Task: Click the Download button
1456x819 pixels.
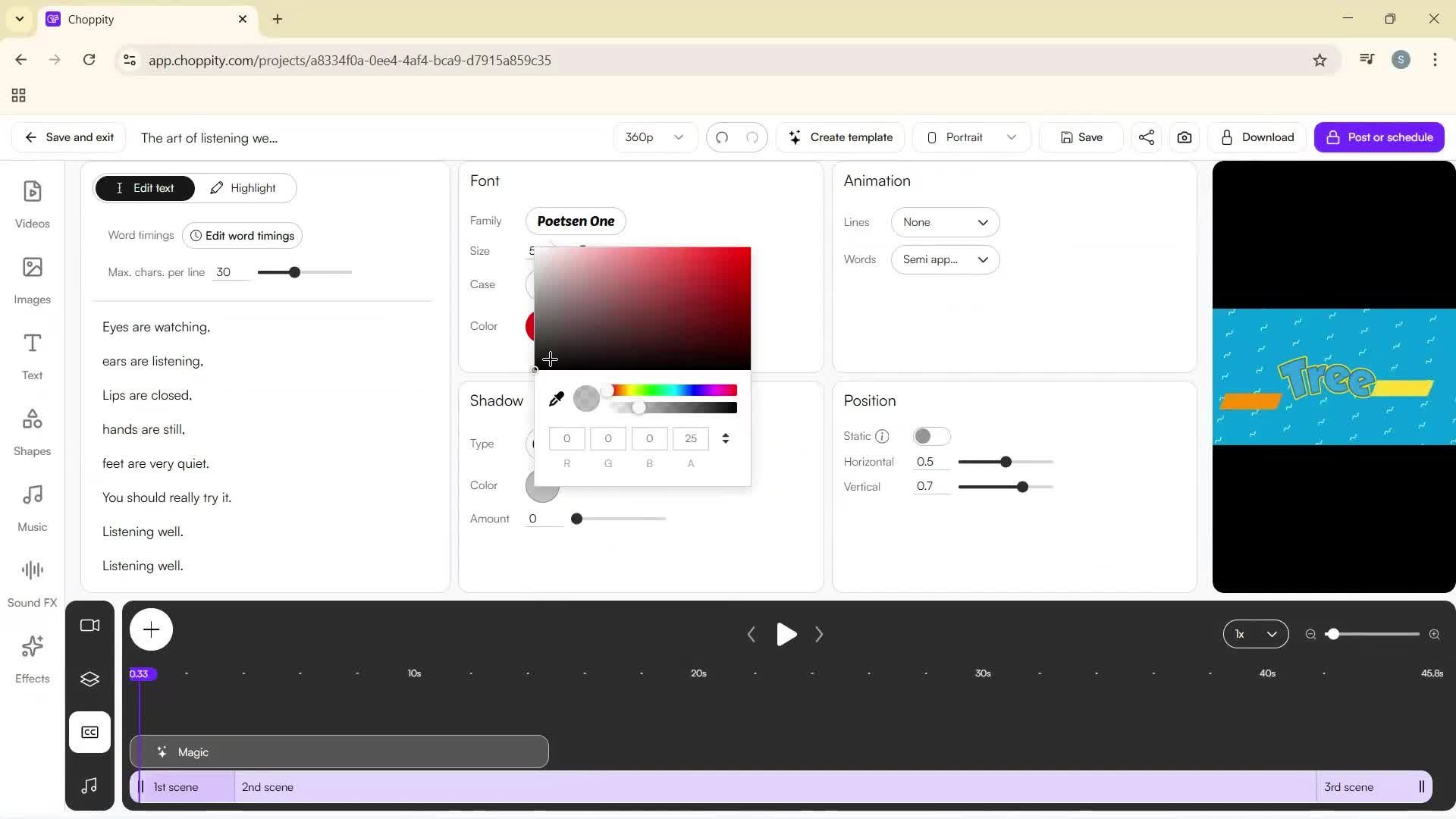Action: tap(1257, 137)
